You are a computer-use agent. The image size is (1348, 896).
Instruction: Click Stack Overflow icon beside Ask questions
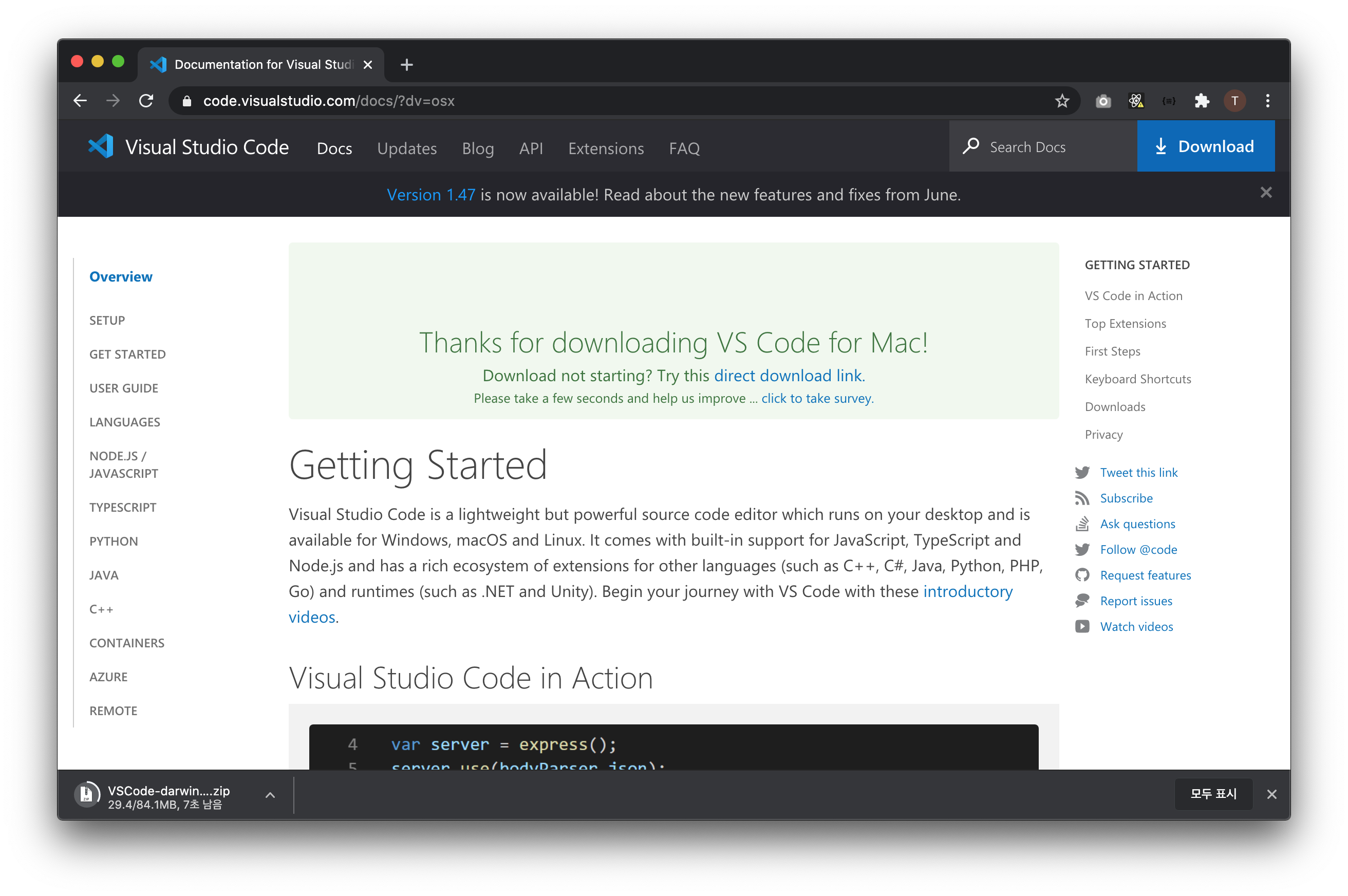1082,524
